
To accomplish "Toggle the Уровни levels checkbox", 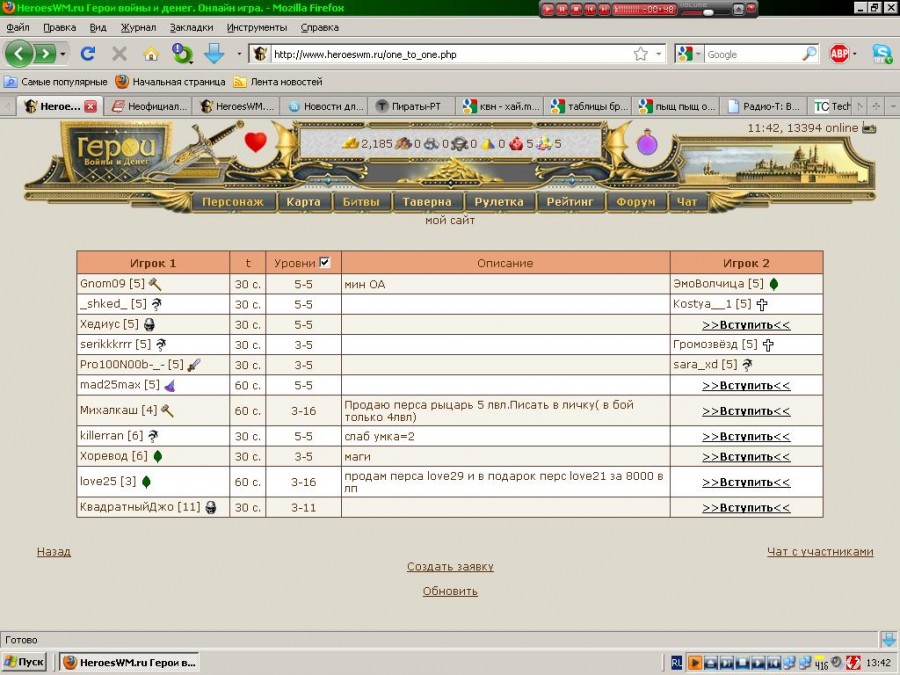I will 324,263.
